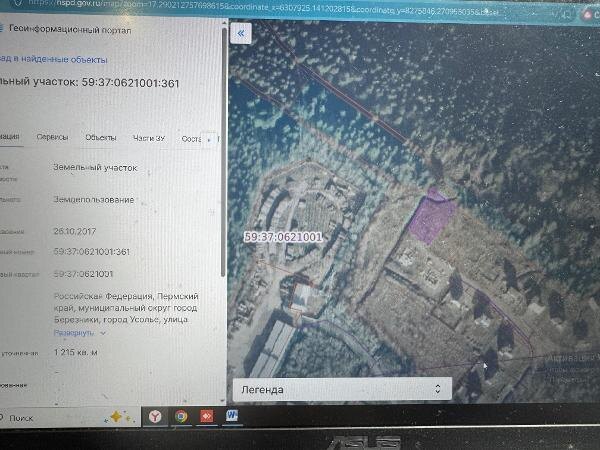Toggle the Легенда up-down arrows
This screenshot has height=450, width=600.
tap(438, 389)
